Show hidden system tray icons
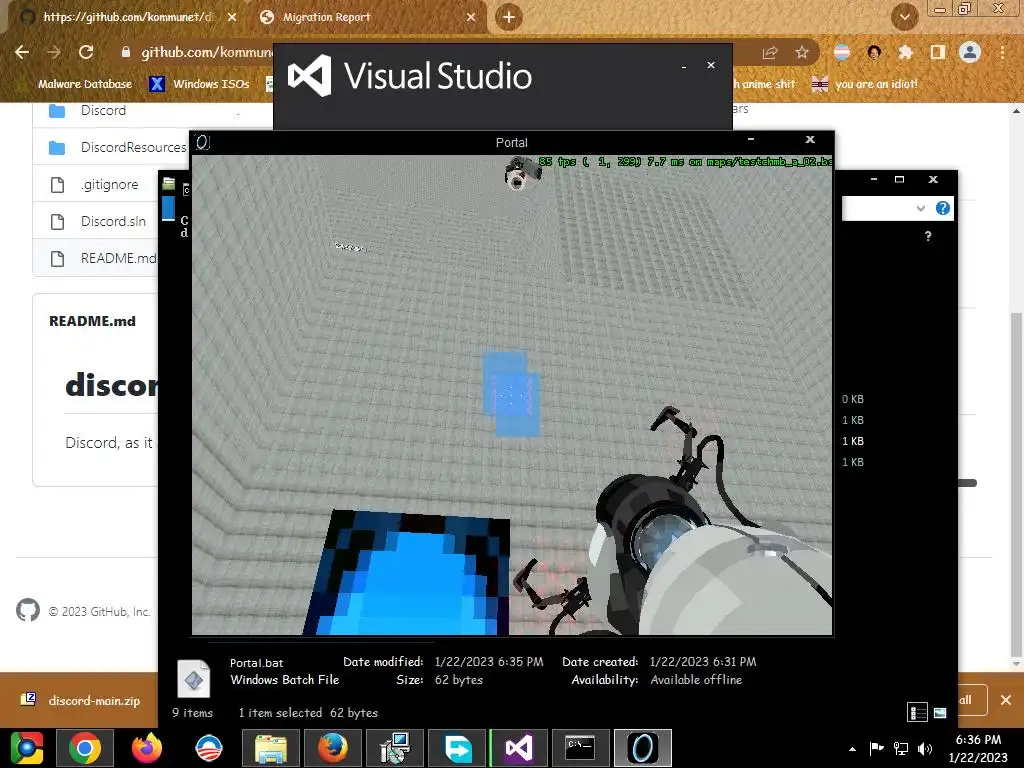1024x768 pixels. [852, 749]
